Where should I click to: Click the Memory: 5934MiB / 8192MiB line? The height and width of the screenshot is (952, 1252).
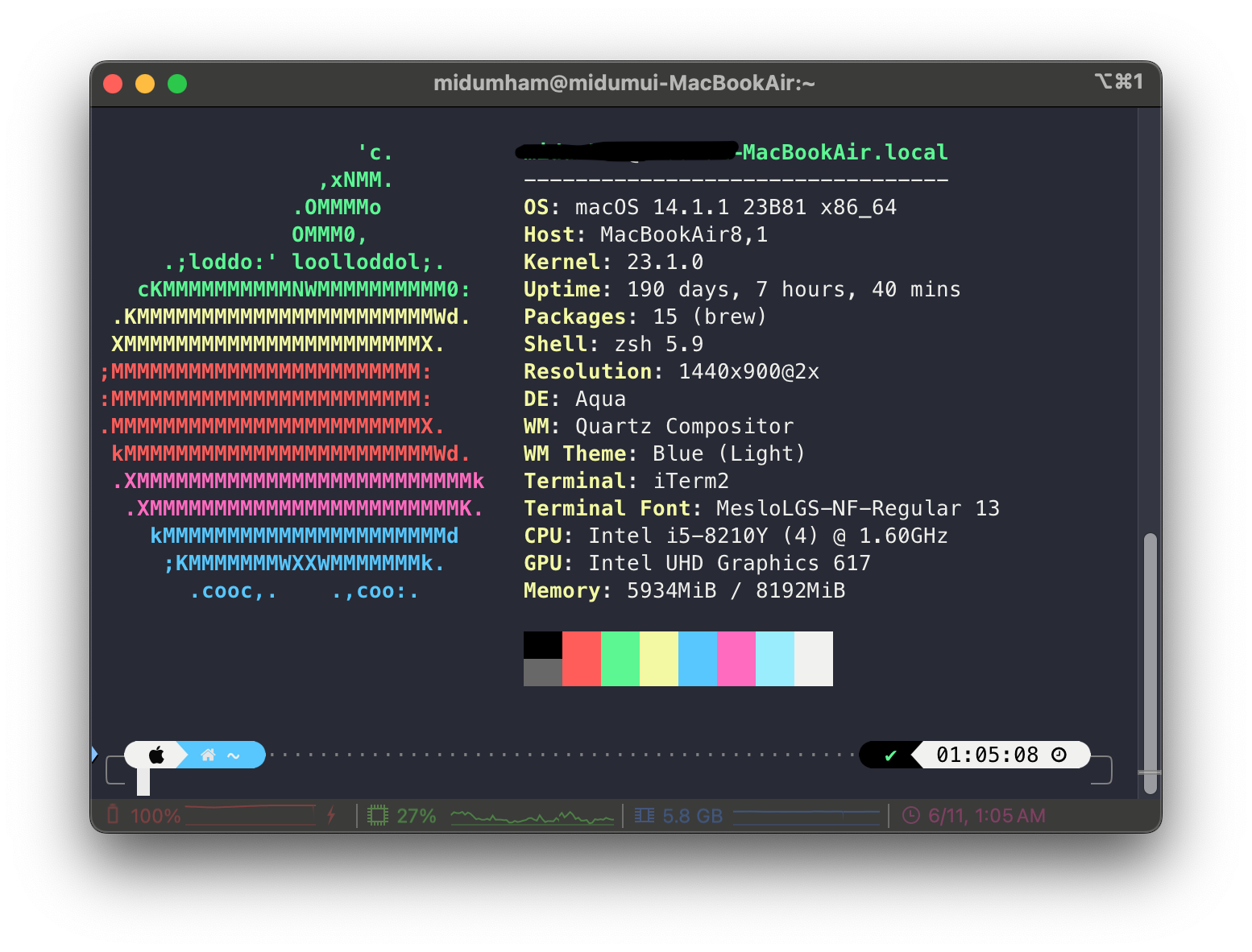pos(684,590)
